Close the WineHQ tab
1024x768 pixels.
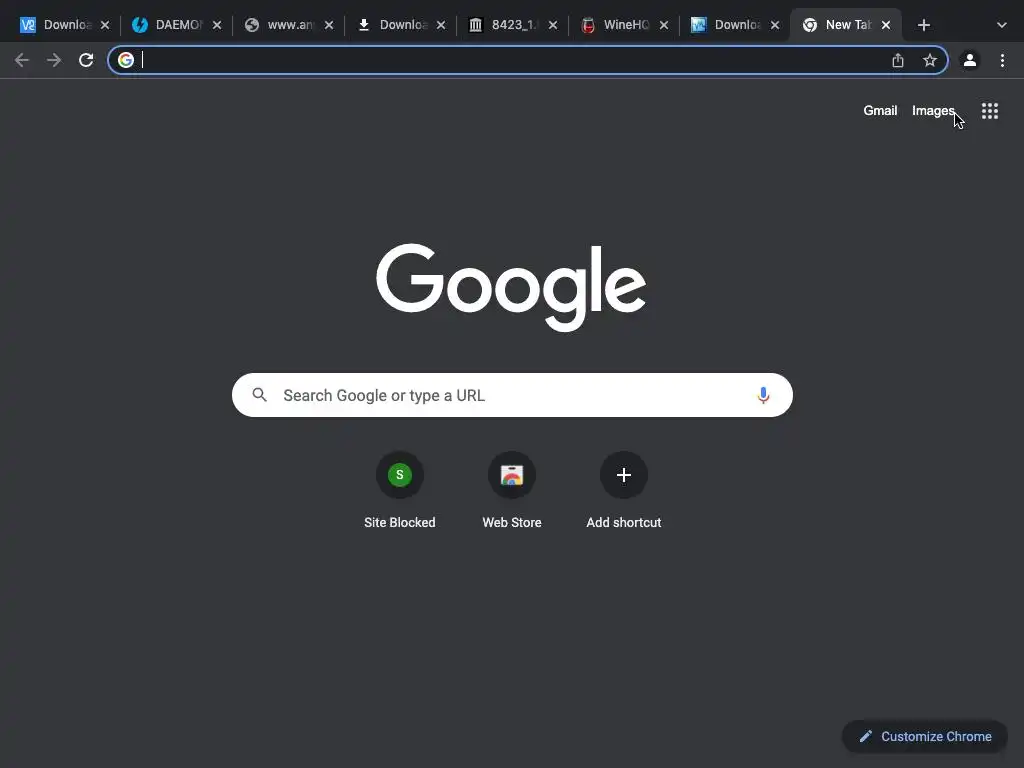coord(664,25)
